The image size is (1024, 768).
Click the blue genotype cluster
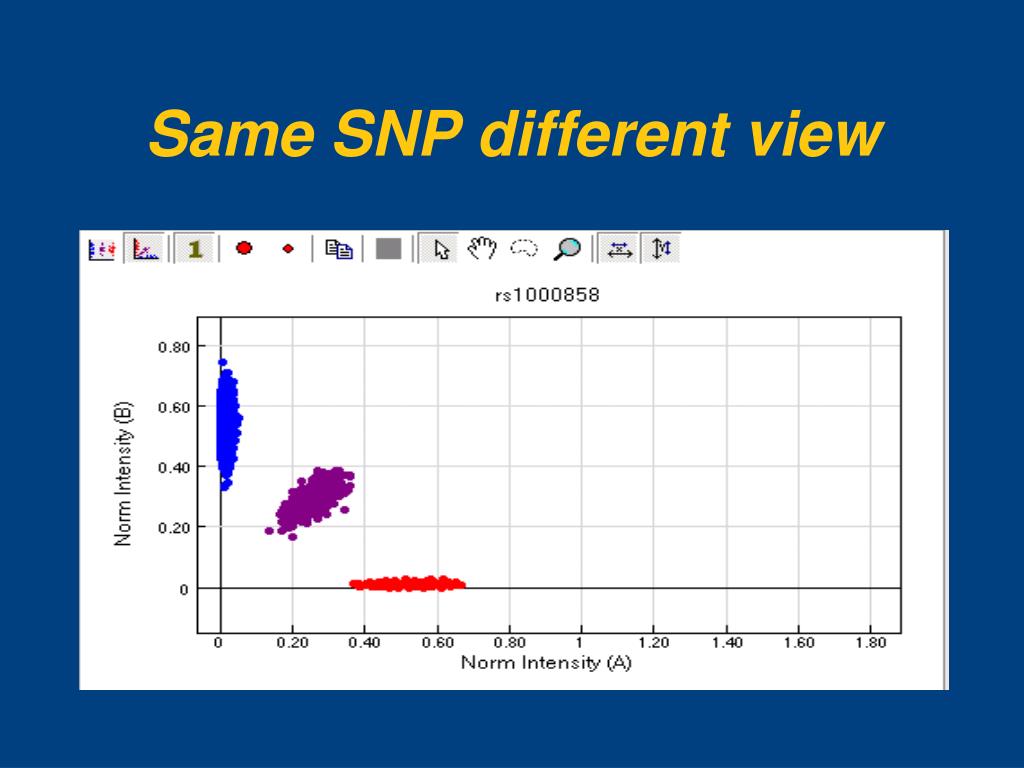click(x=228, y=424)
